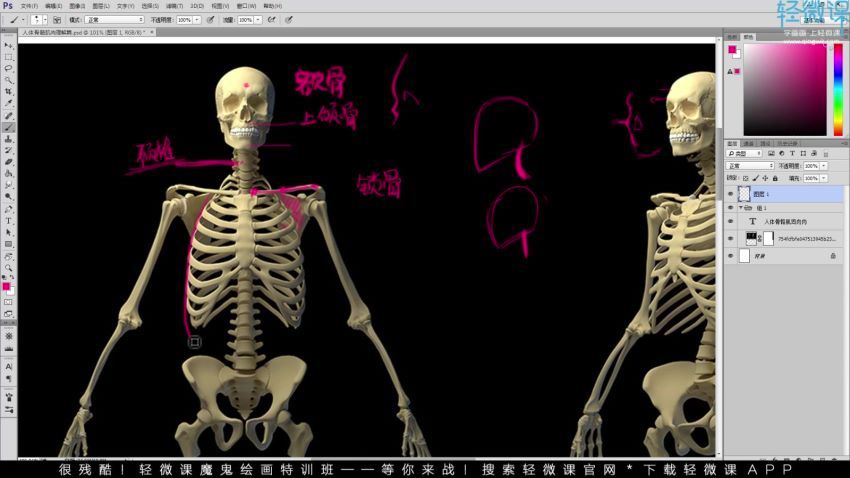This screenshot has height=478, width=850.
Task: Select the Eyedropper tool
Action: [8, 103]
